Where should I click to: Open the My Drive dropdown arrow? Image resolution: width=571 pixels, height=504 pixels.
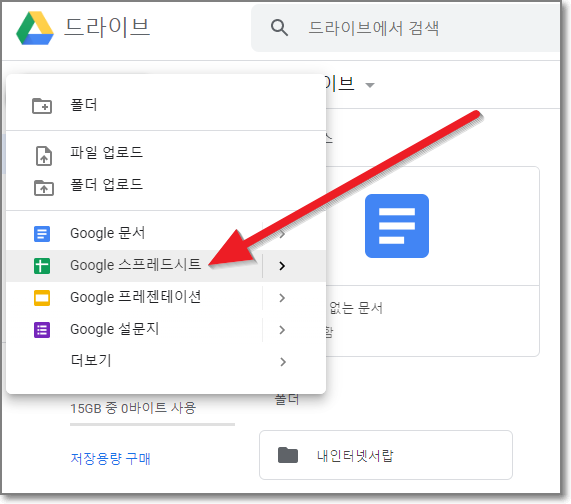370,85
